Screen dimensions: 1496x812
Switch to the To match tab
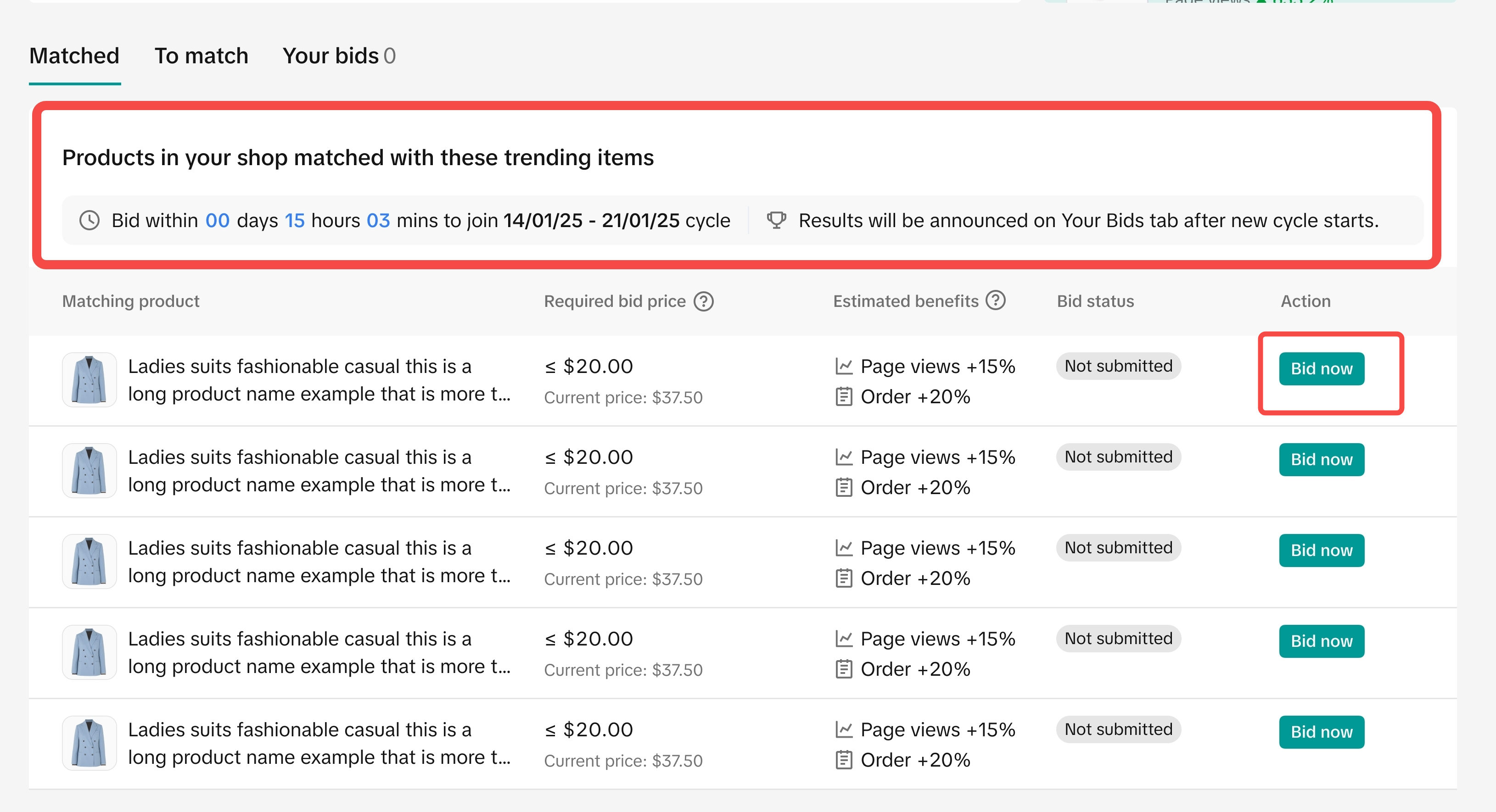[x=201, y=56]
